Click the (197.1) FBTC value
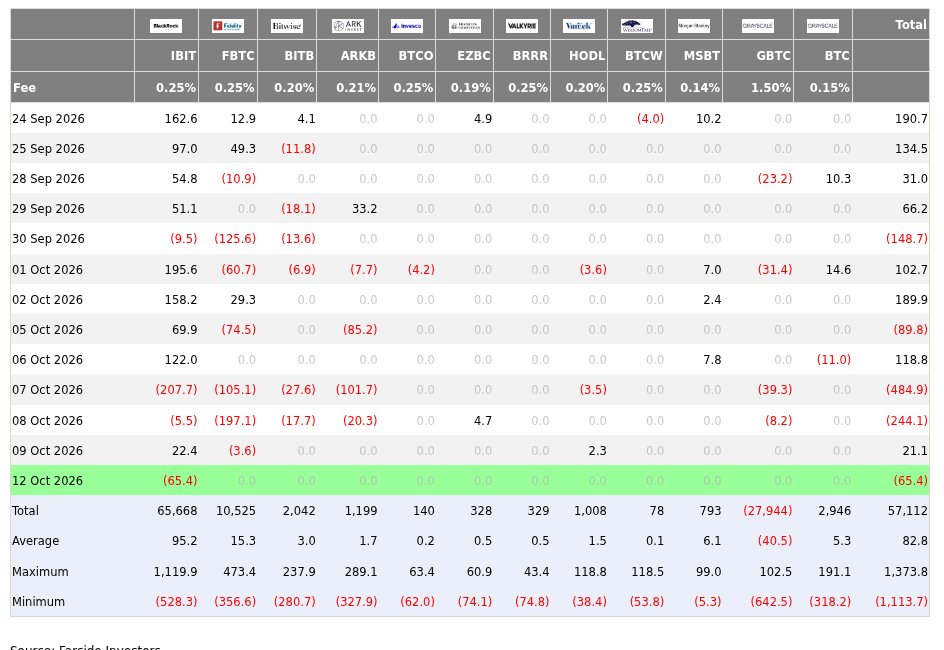 pos(235,421)
